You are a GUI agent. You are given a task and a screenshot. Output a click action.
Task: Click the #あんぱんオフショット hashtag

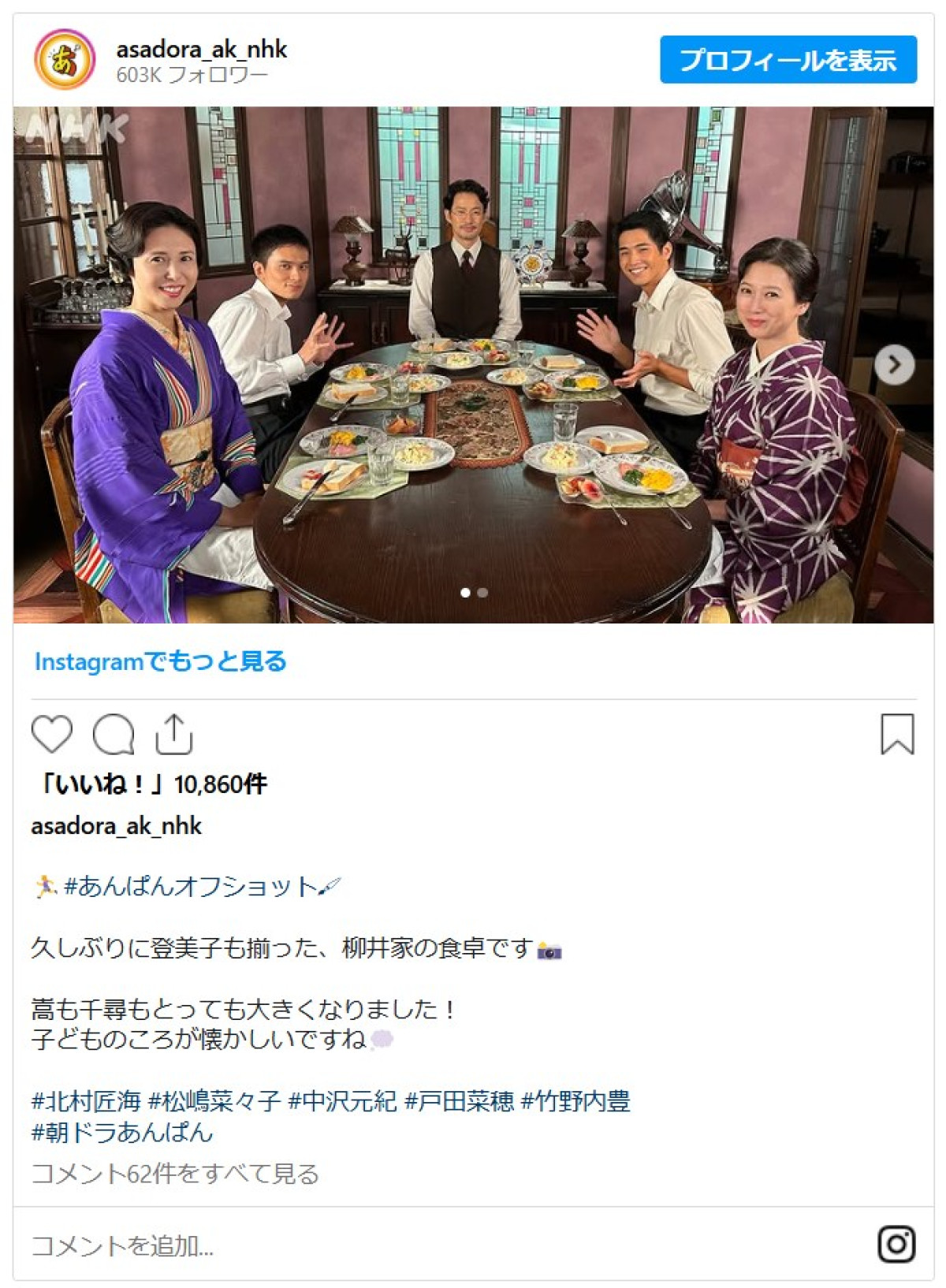pos(190,887)
